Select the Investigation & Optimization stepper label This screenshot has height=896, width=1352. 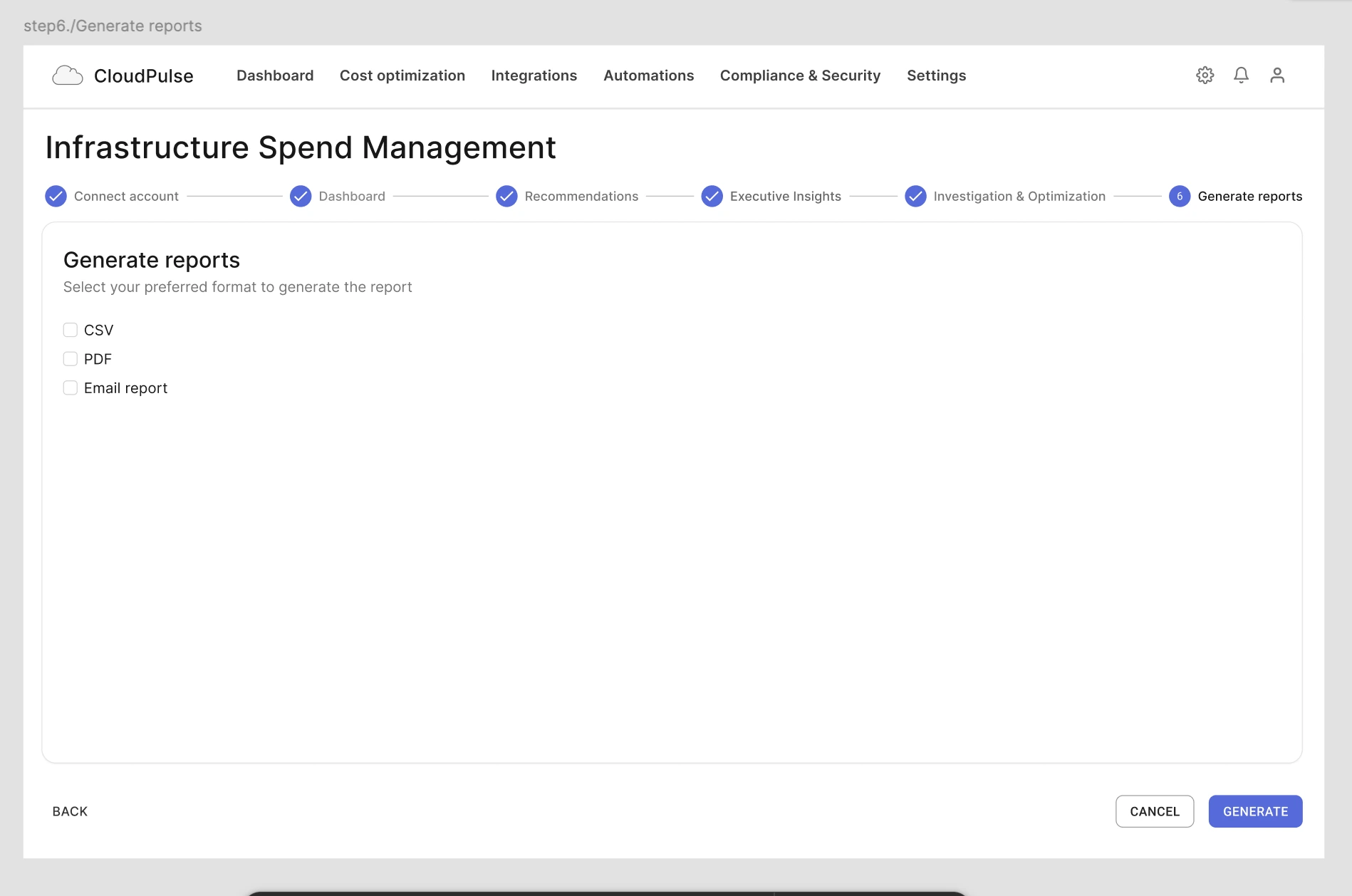point(1019,196)
